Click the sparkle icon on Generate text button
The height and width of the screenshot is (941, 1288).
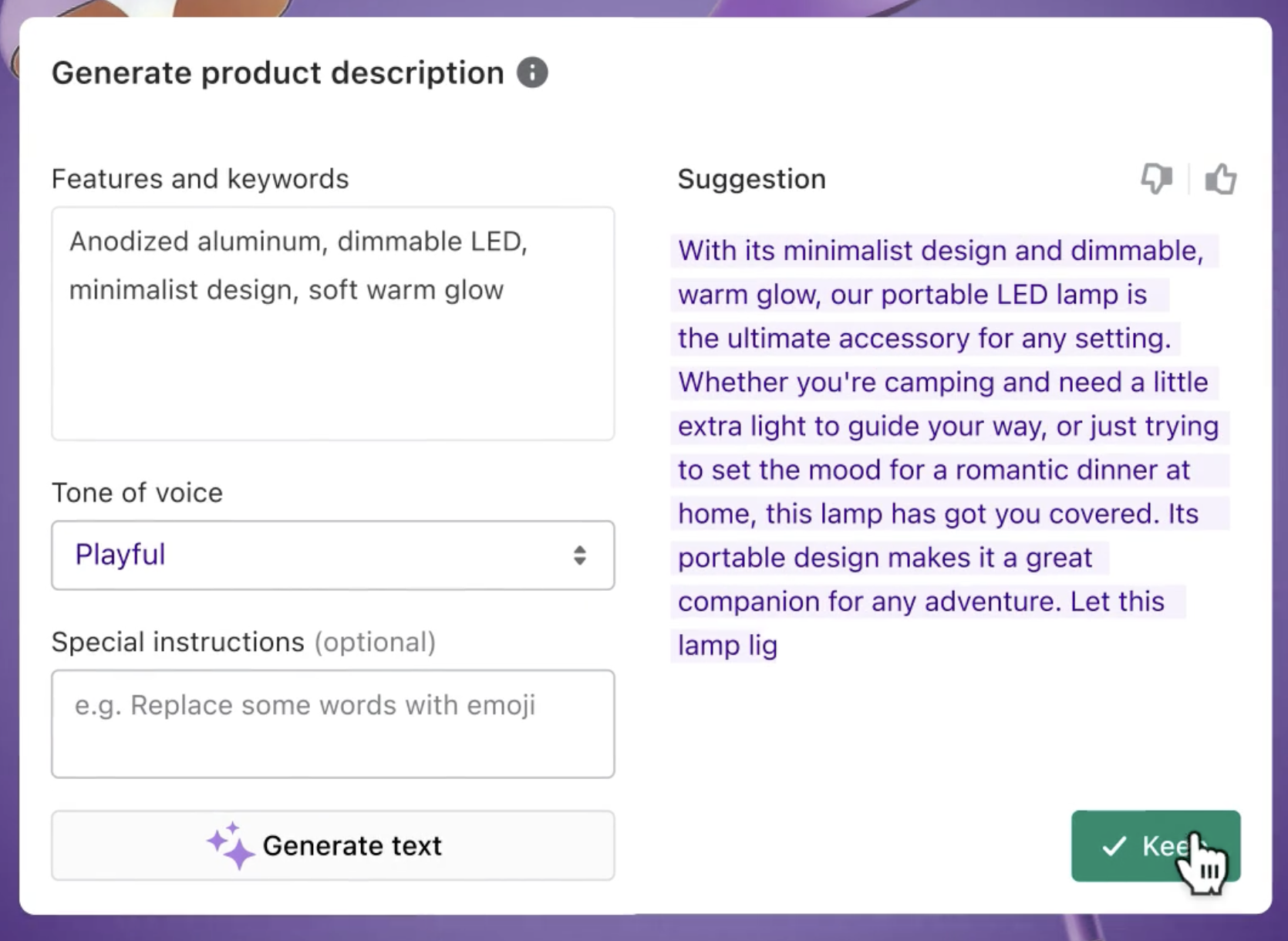point(230,845)
